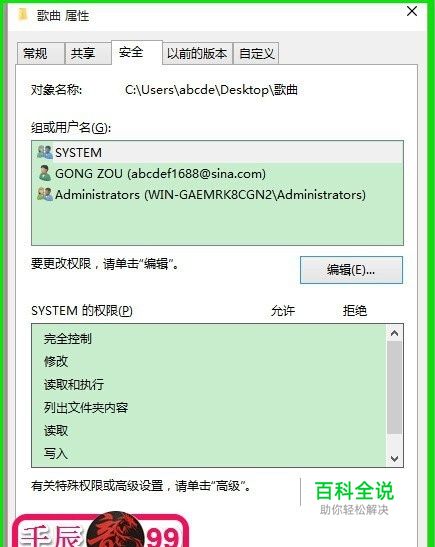
Task: Click the 写入 permission row
Action: pos(209,454)
